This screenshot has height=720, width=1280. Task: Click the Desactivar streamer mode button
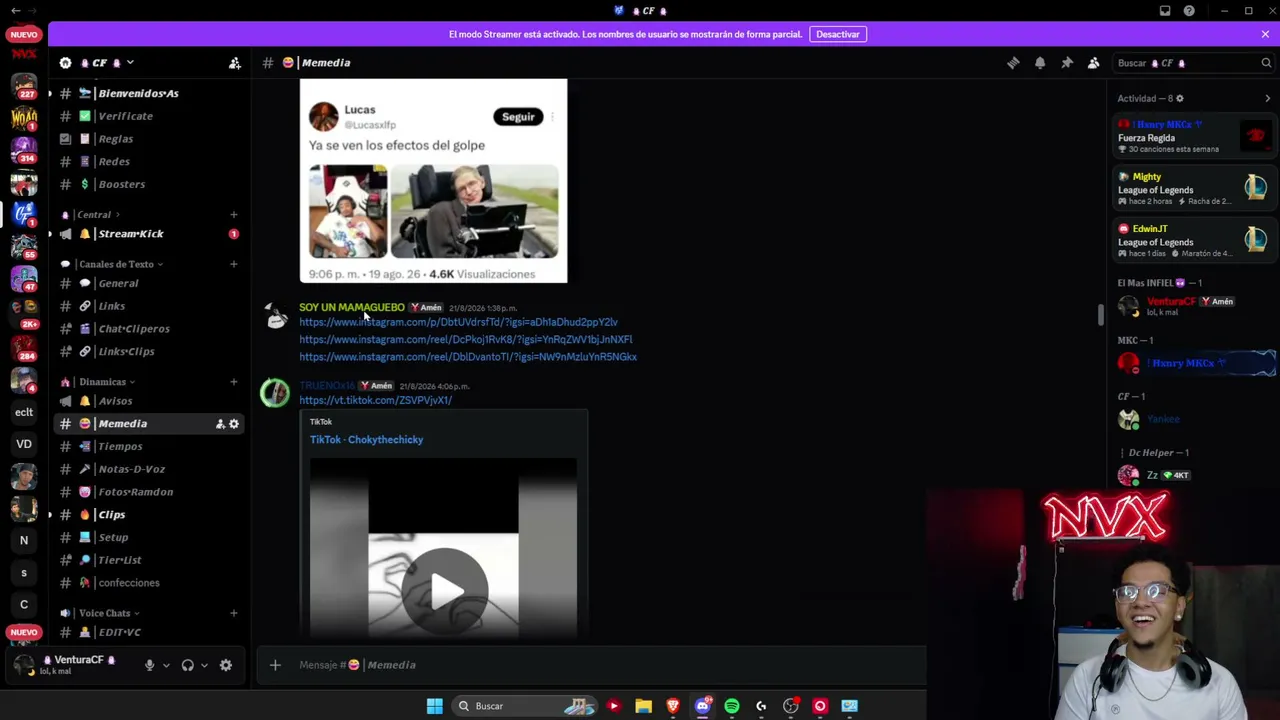pyautogui.click(x=837, y=34)
